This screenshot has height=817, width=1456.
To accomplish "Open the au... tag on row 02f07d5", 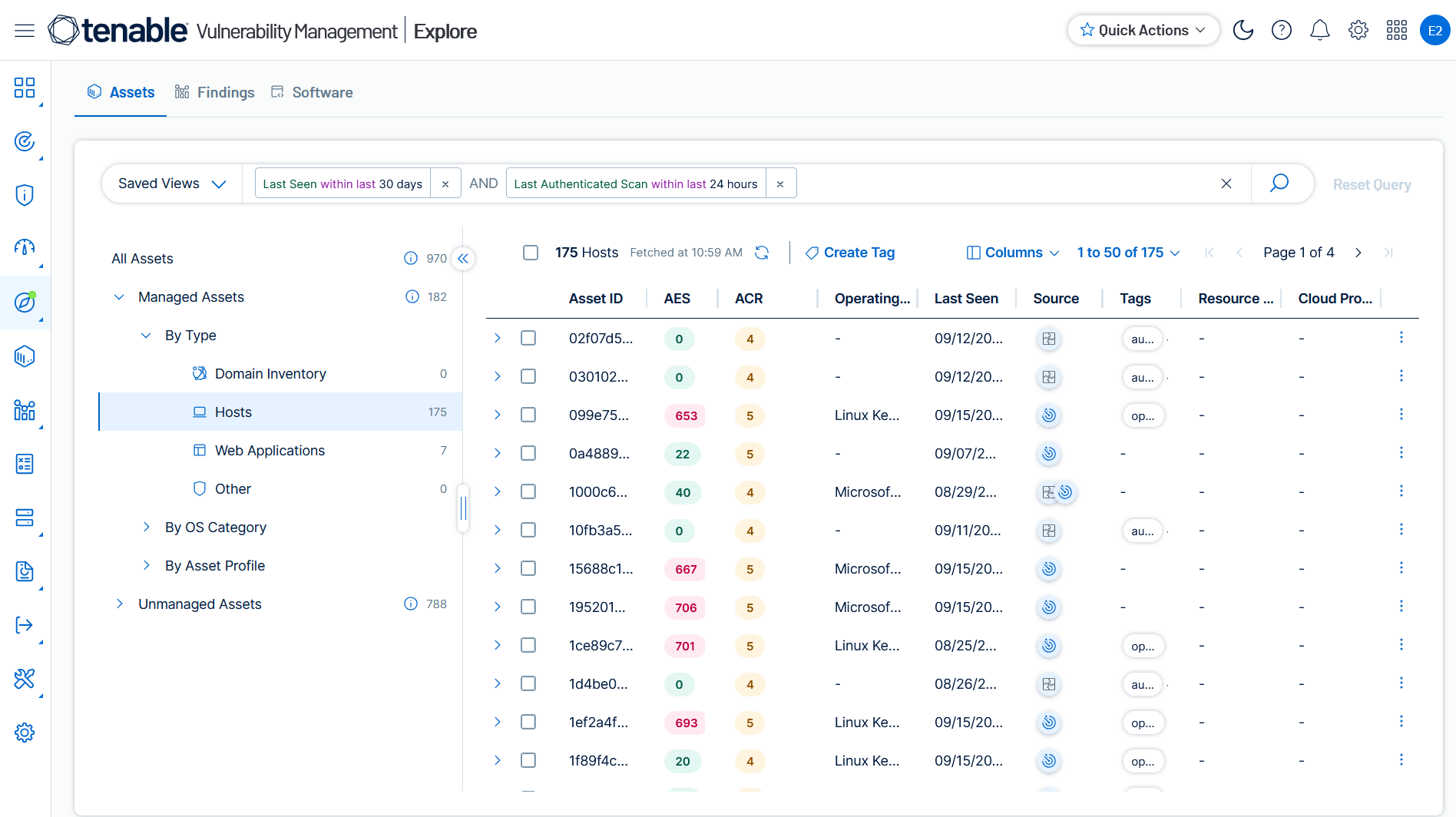I will (1143, 339).
